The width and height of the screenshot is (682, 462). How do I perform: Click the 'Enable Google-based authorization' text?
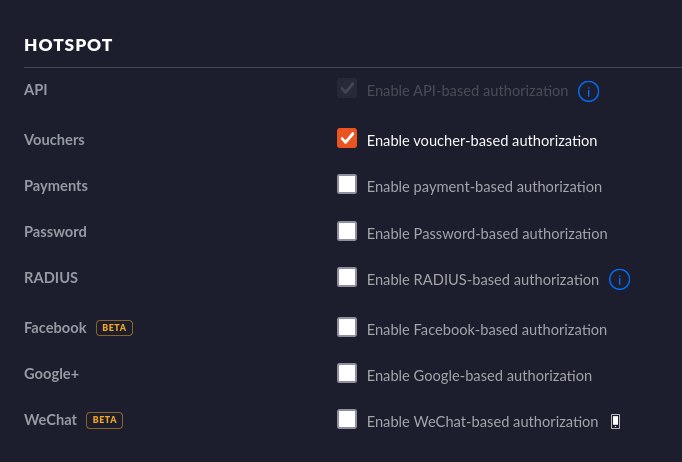(x=479, y=376)
